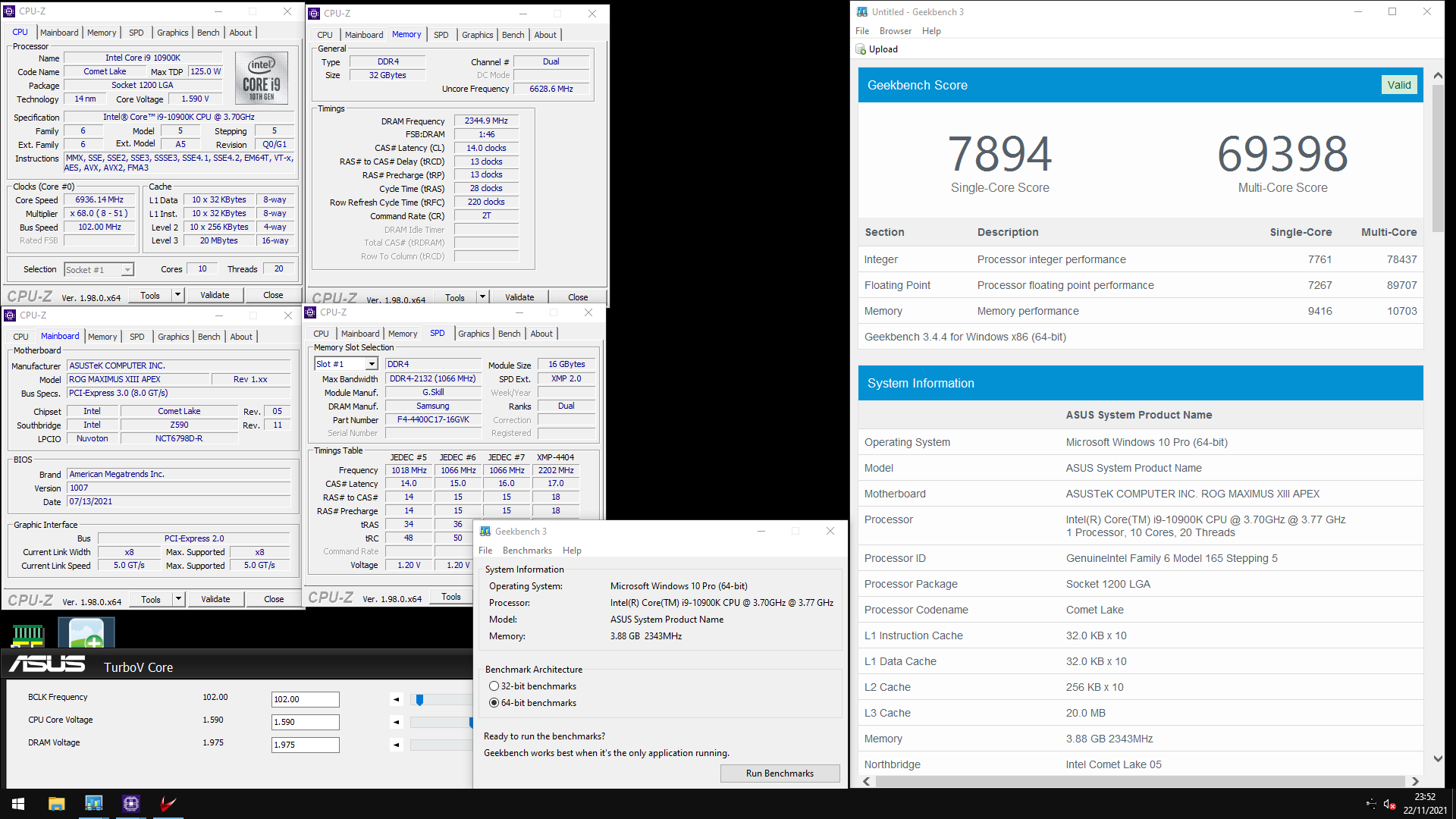Open Browser menu in Geekbench results window
This screenshot has width=1456, height=819.
click(896, 31)
